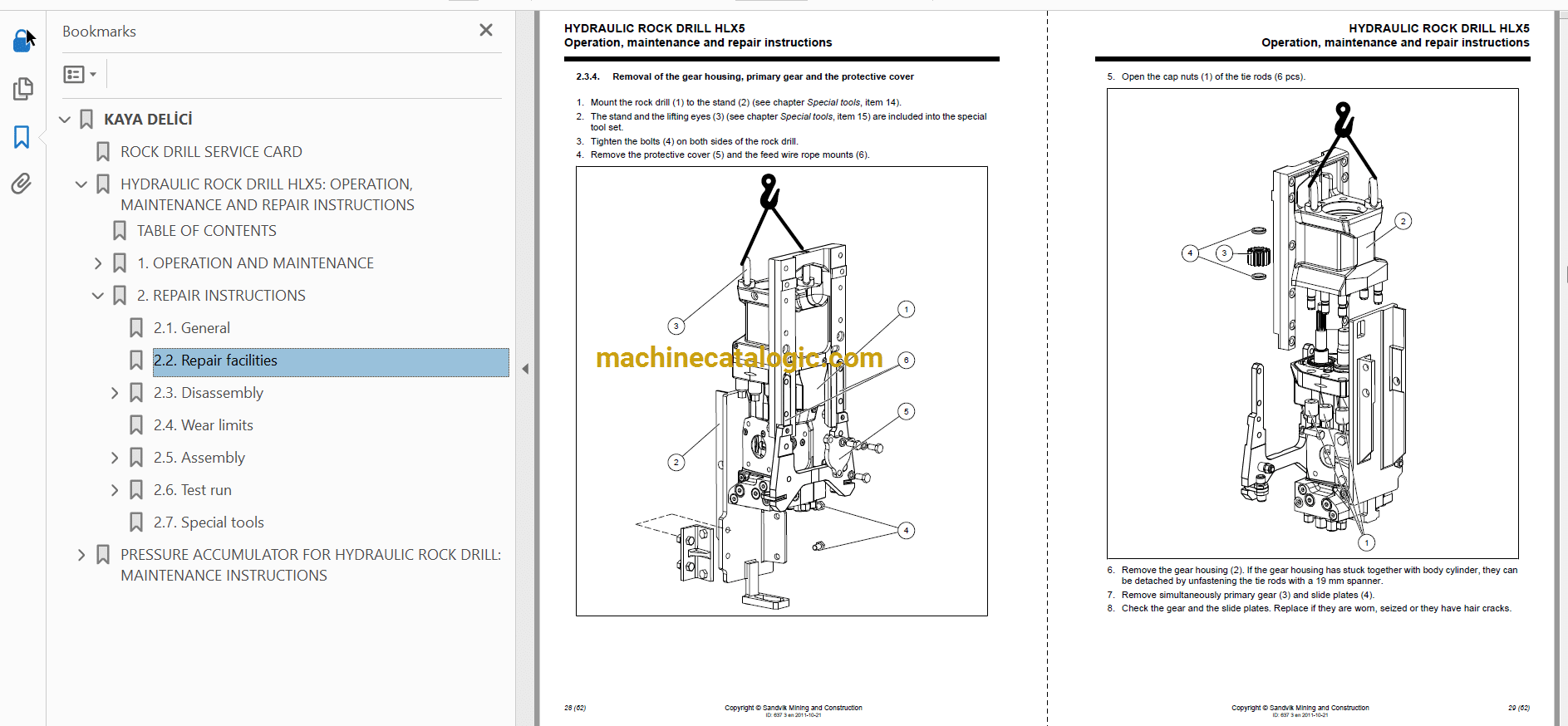This screenshot has height=726, width=1568.
Task: Click step 5 'Open the cap nuts' text
Action: 1213,76
